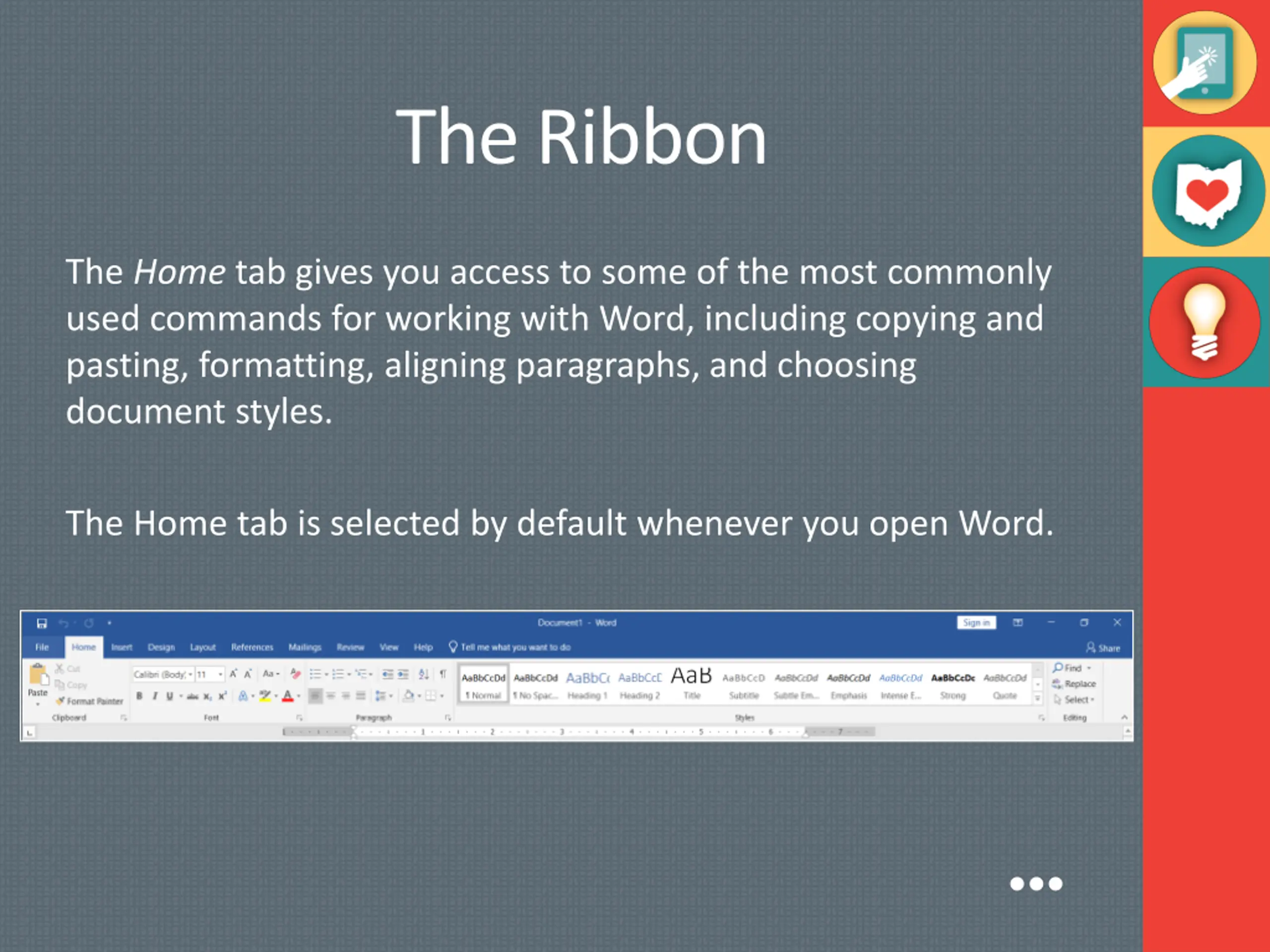This screenshot has height=952, width=1270.
Task: Click the Increase Indent icon
Action: click(x=404, y=674)
